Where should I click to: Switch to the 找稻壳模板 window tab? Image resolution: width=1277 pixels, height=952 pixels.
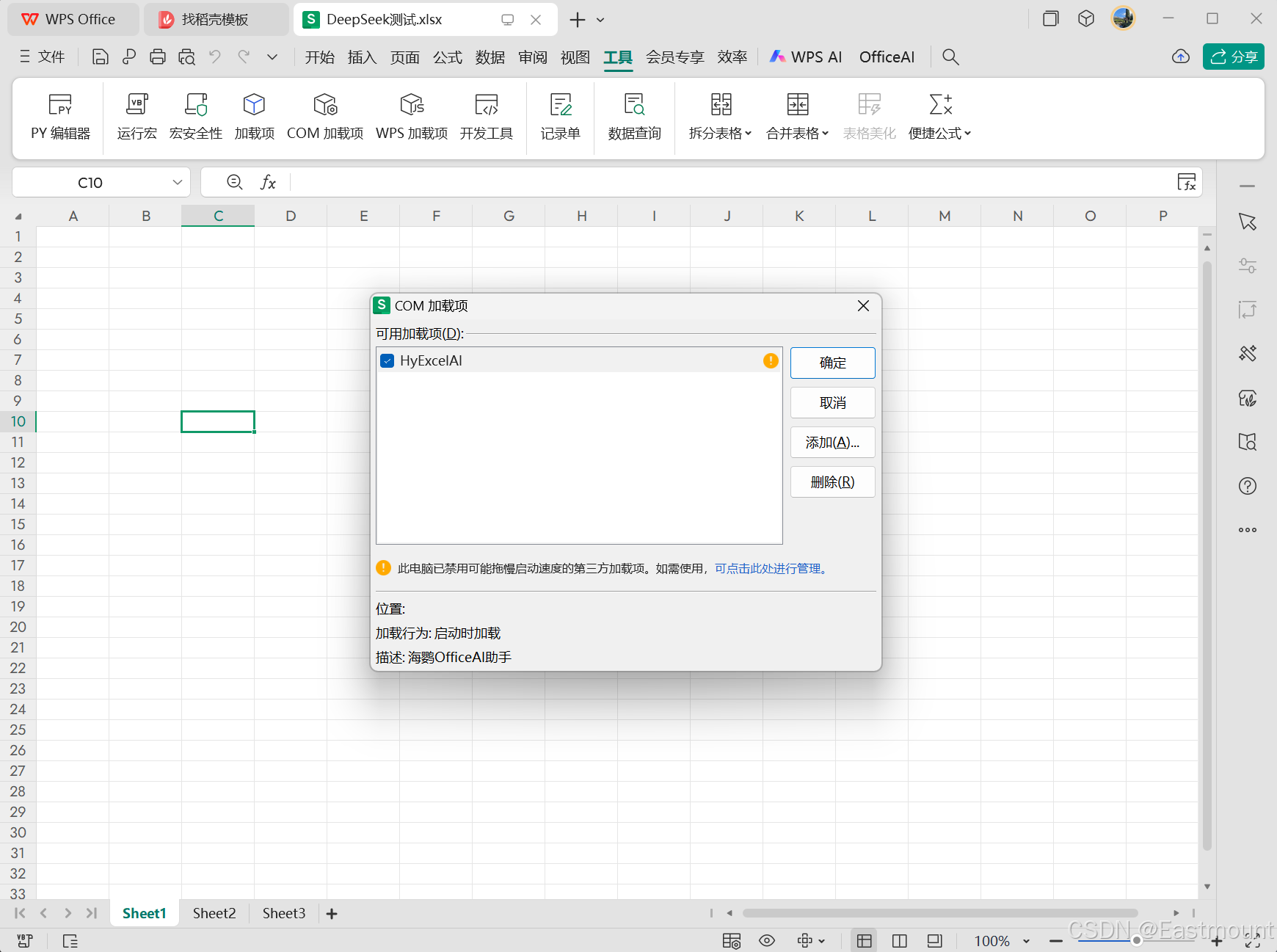[x=215, y=19]
